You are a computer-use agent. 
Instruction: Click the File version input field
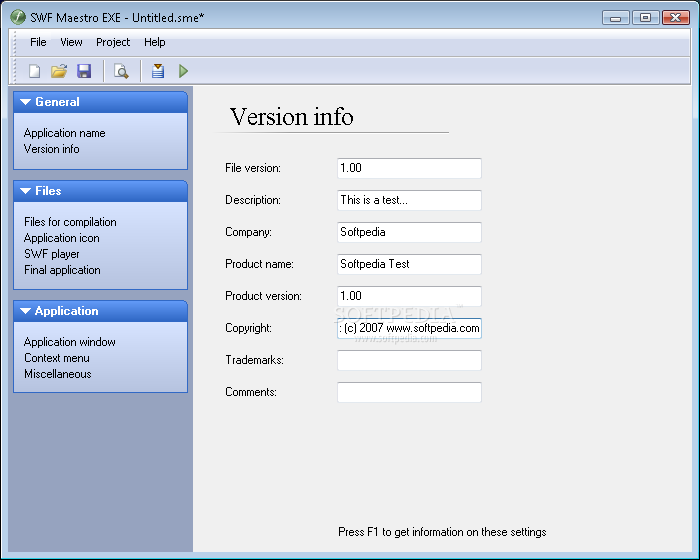(409, 168)
